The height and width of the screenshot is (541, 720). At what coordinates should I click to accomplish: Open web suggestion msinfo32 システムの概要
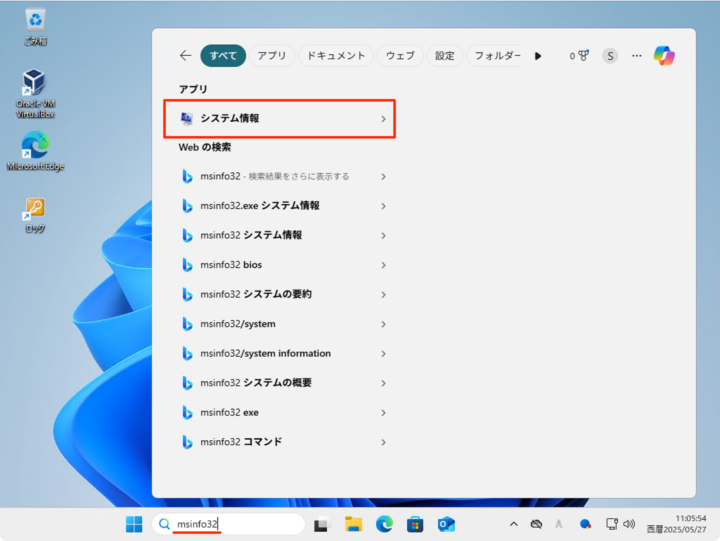[279, 383]
